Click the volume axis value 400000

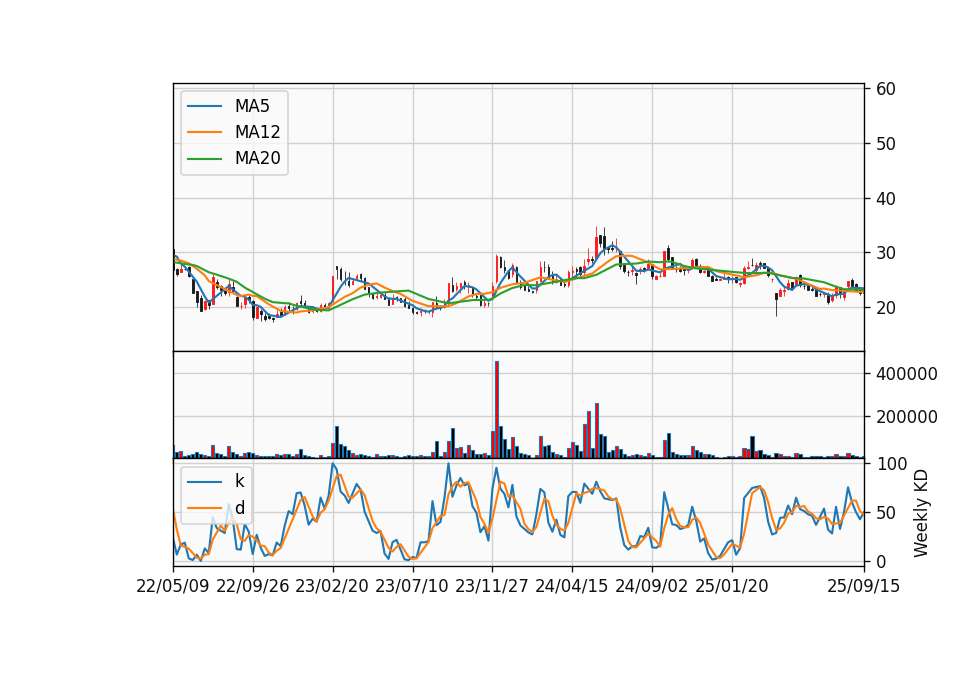click(x=907, y=374)
